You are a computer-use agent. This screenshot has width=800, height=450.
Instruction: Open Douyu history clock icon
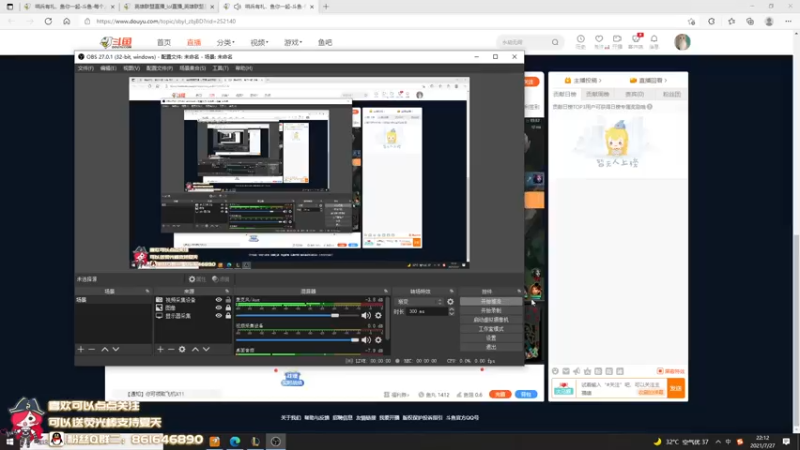581,41
